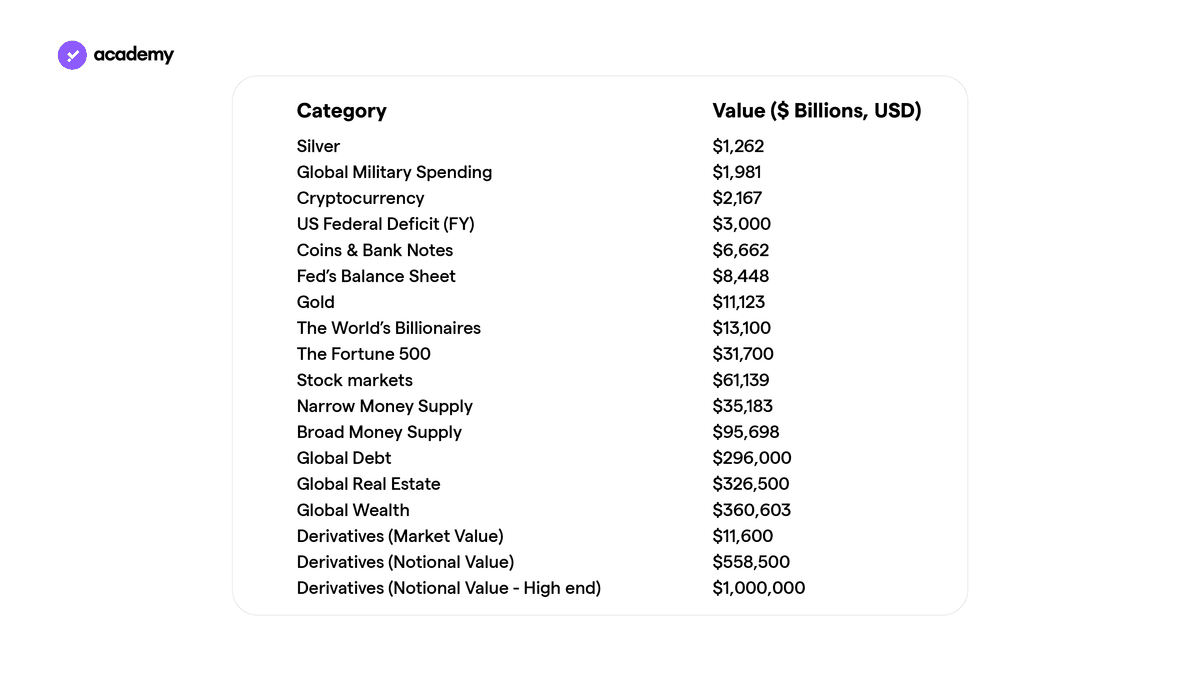This screenshot has height=675, width=1200.
Task: Click the Gold value $11,123
Action: [740, 302]
